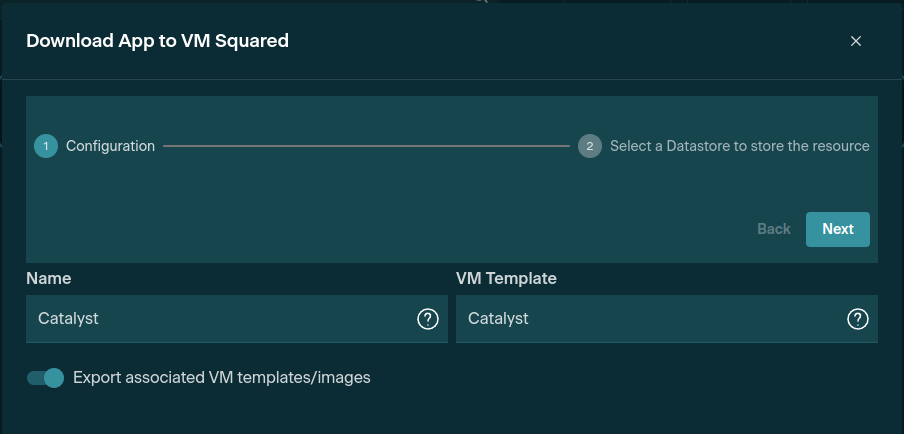Click the Export associated VM templates/images label
This screenshot has height=434, width=904.
coord(222,378)
